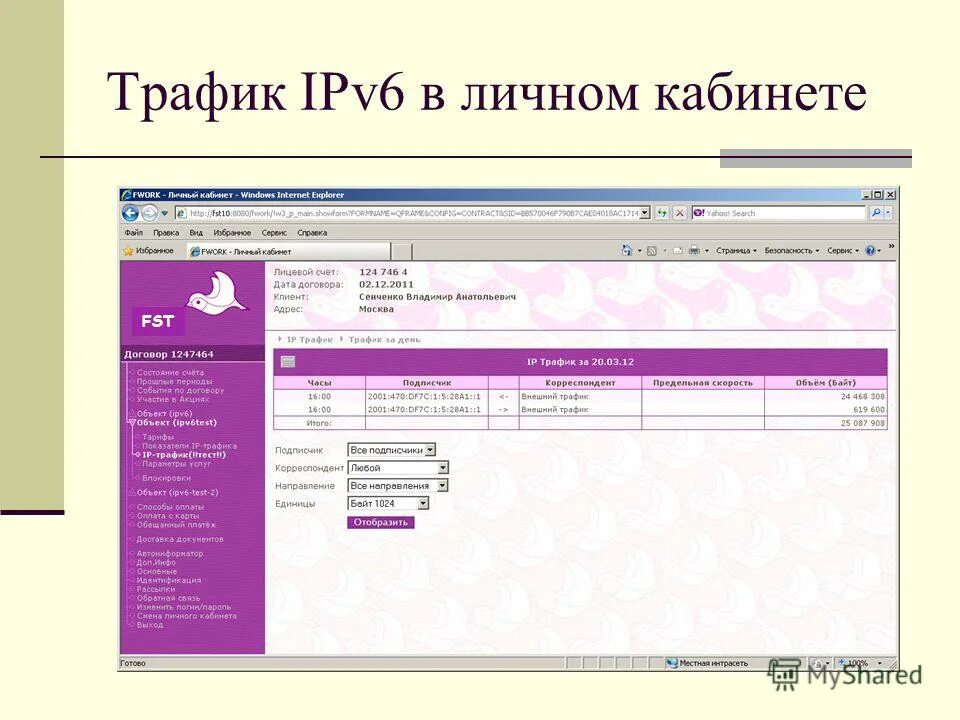Stop page loading with the red X icon
The width and height of the screenshot is (960, 720).
click(x=678, y=214)
